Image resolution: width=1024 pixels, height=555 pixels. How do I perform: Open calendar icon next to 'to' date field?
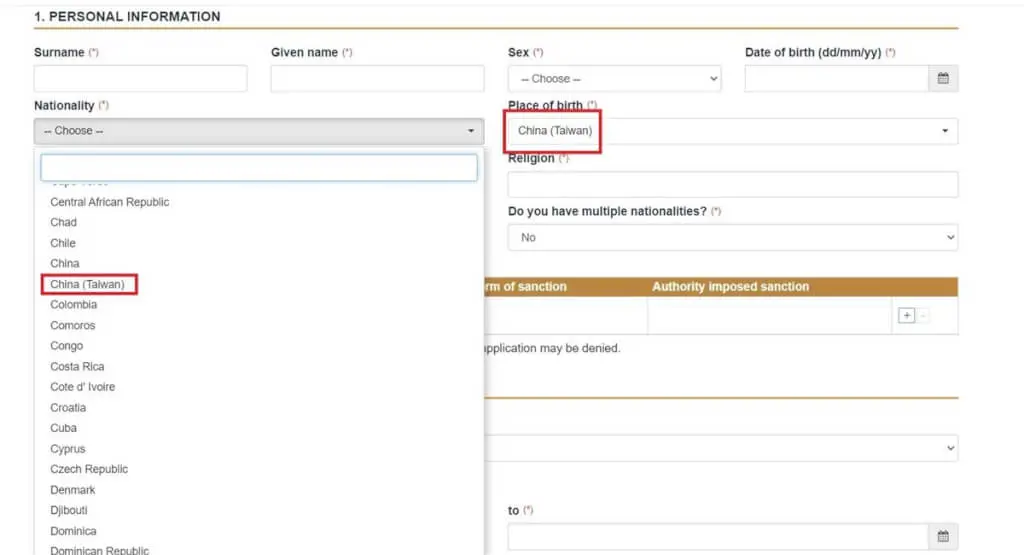coord(942,537)
